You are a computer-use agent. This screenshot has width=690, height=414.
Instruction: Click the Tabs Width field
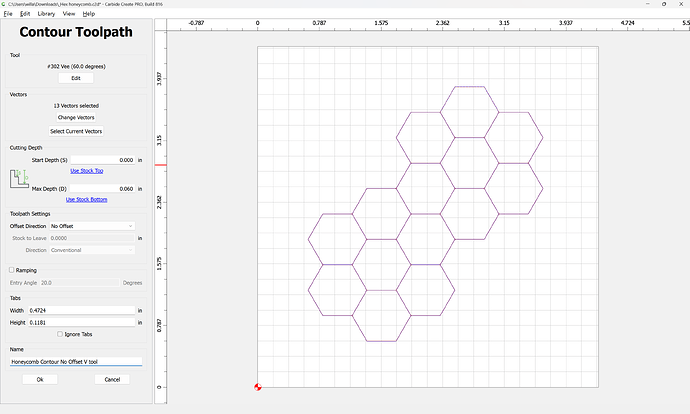click(82, 310)
